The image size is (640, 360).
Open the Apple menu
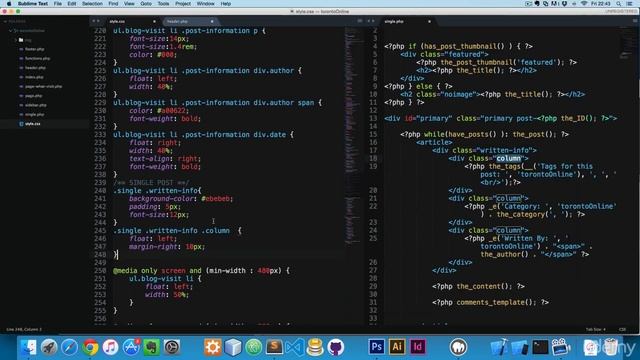[x=9, y=4]
